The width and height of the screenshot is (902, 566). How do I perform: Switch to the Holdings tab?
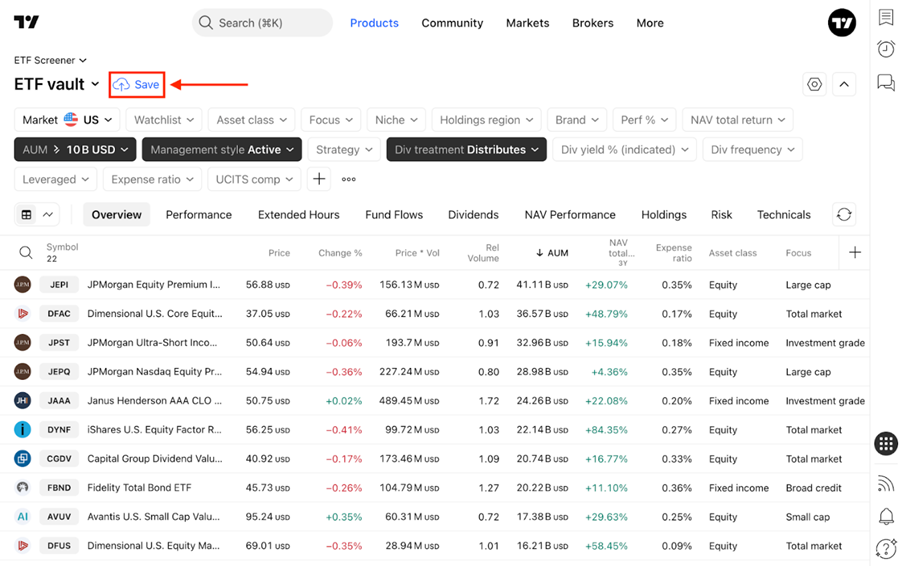(x=664, y=215)
